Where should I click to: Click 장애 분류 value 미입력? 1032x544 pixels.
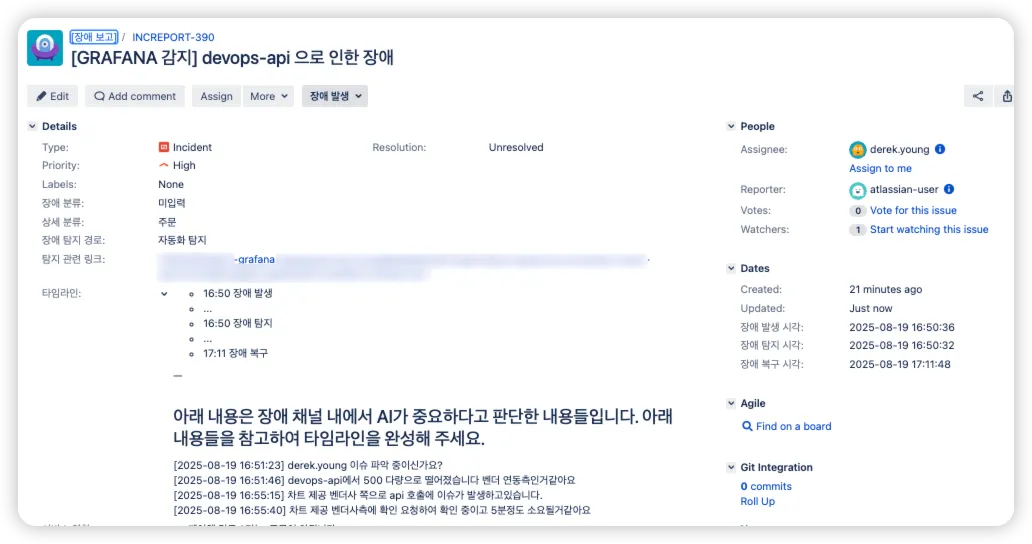click(x=172, y=203)
